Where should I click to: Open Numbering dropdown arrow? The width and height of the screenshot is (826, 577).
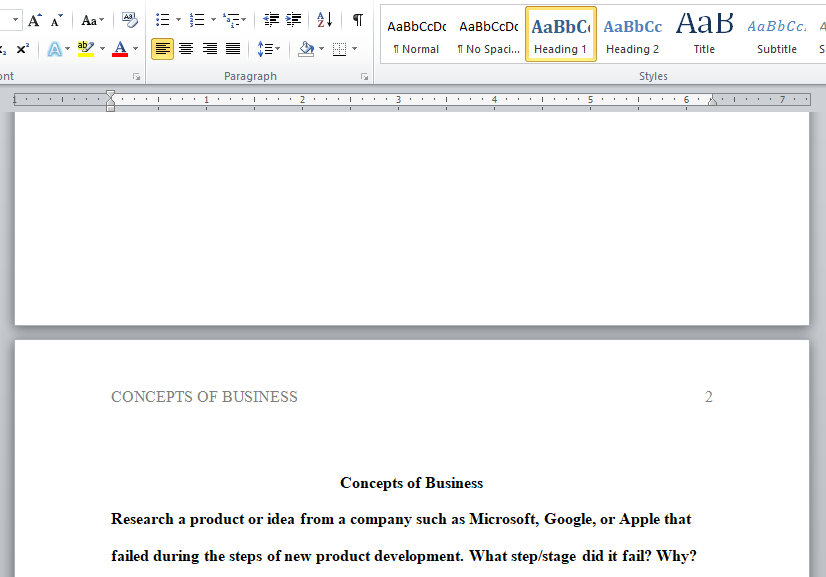point(213,20)
